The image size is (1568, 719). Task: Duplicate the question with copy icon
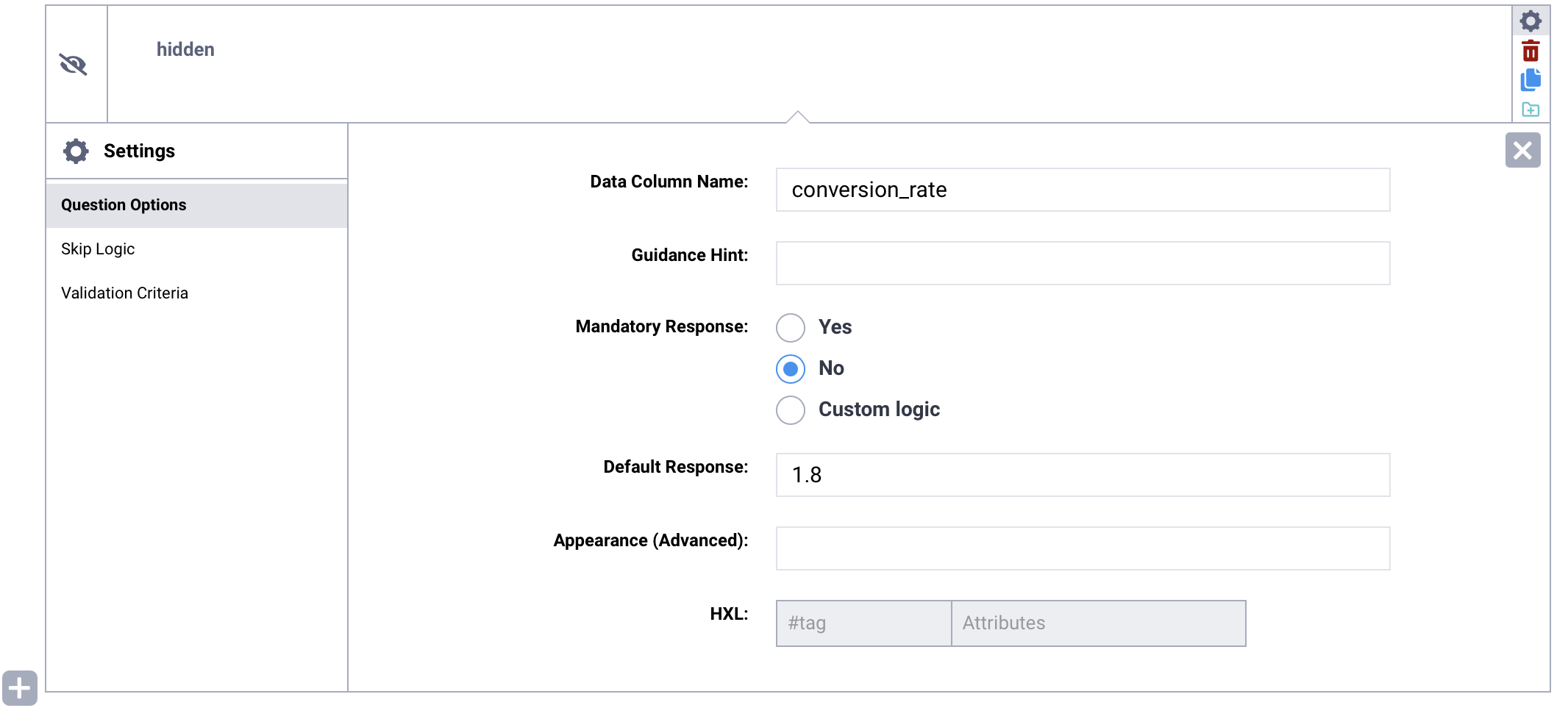(x=1530, y=81)
